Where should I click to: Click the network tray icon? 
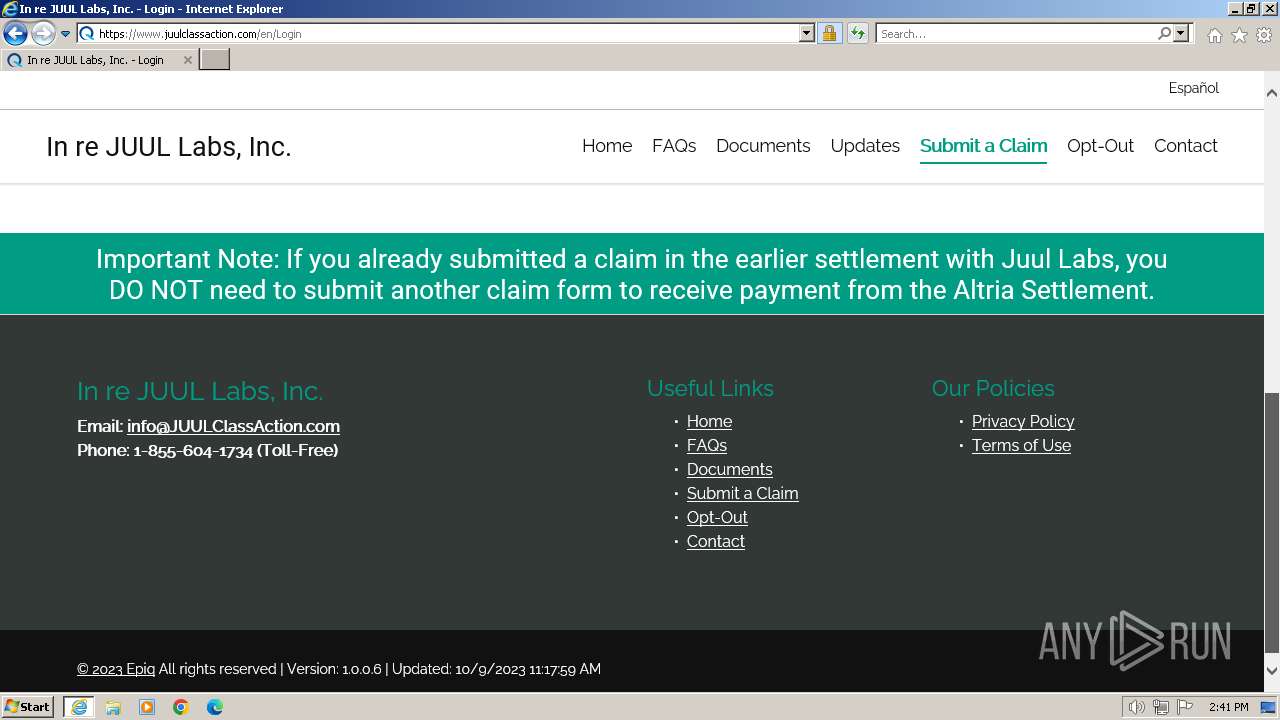1161,707
